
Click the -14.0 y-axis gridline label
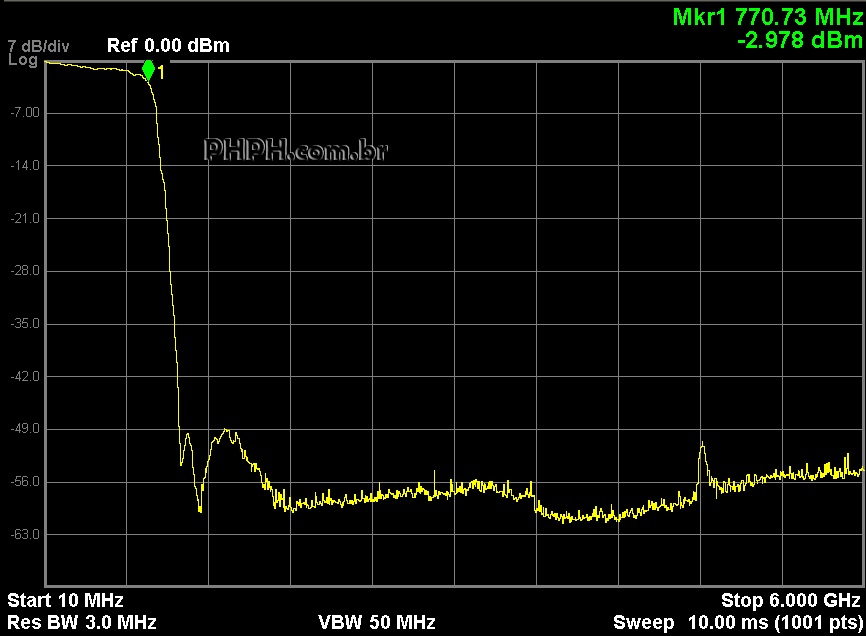(x=25, y=165)
